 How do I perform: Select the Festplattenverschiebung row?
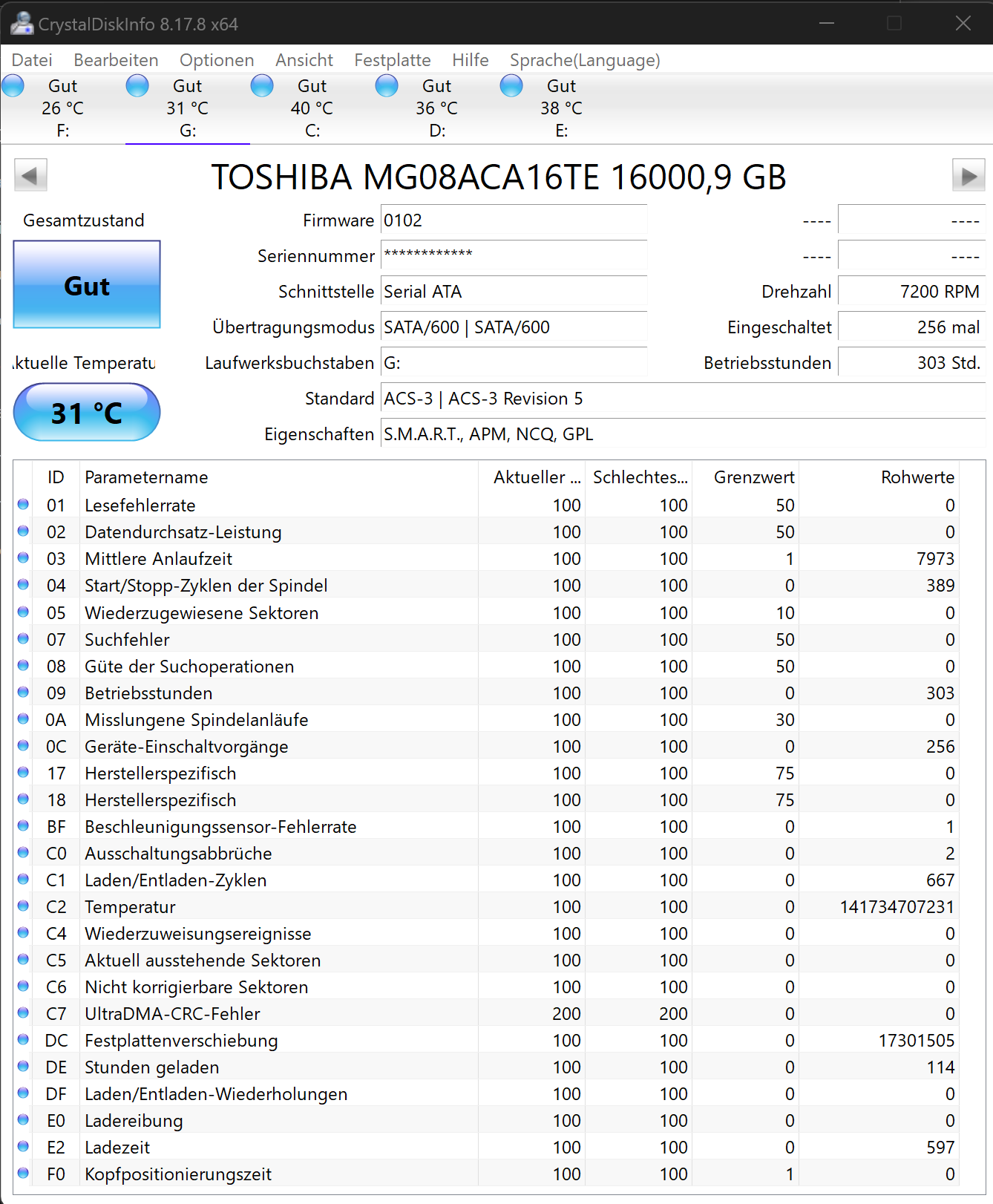point(486,1040)
